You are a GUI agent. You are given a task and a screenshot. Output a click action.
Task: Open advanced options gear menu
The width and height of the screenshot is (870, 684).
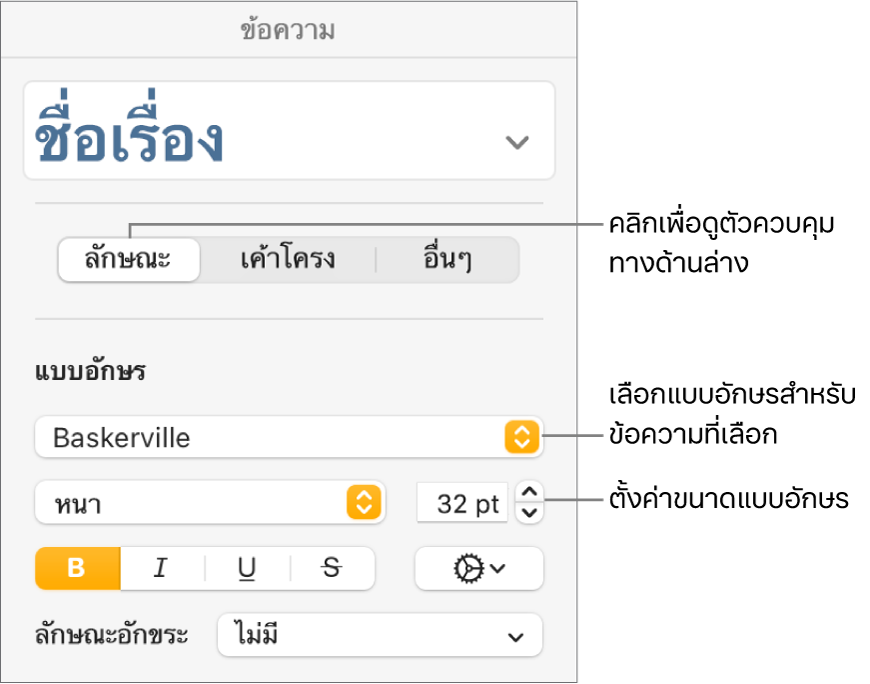click(x=479, y=568)
